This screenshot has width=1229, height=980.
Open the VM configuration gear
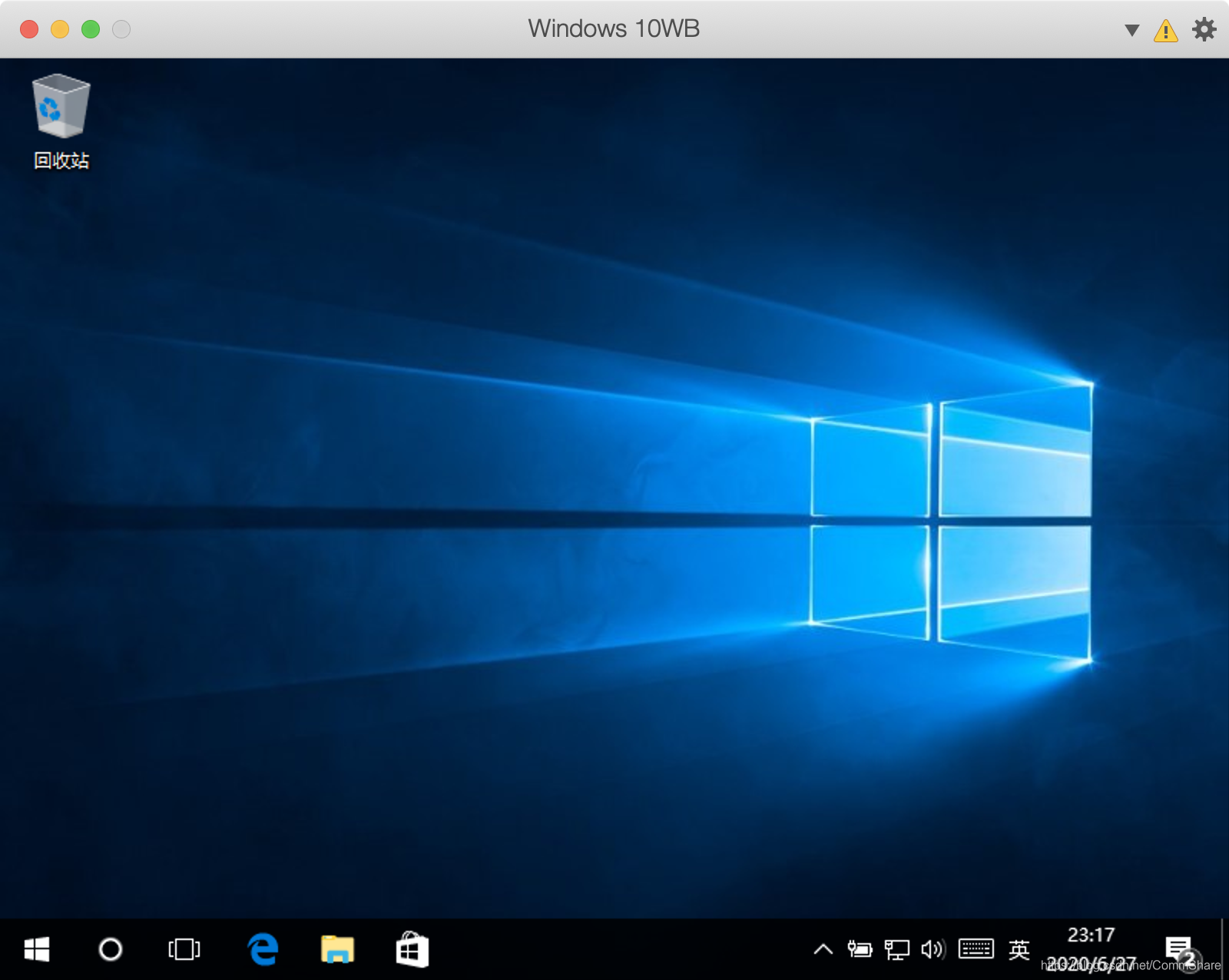pos(1204,29)
